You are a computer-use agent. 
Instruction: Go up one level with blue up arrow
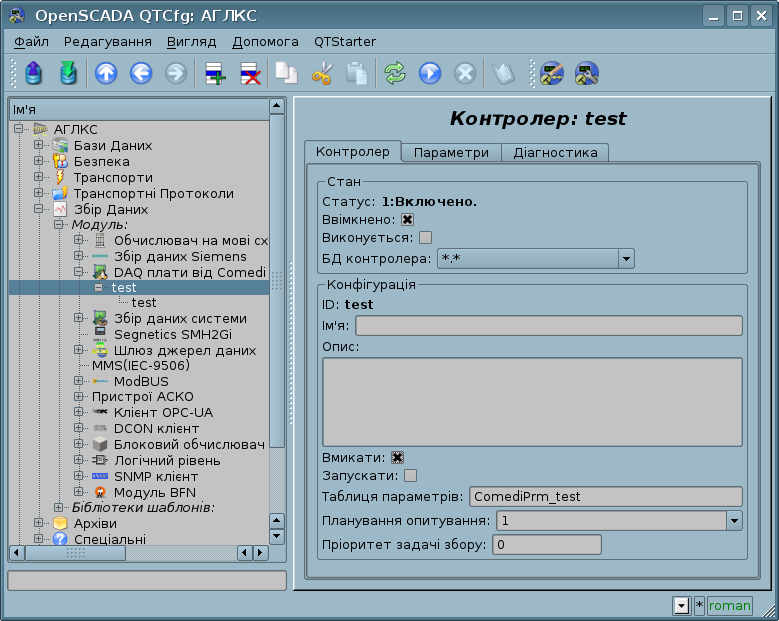tap(106, 74)
